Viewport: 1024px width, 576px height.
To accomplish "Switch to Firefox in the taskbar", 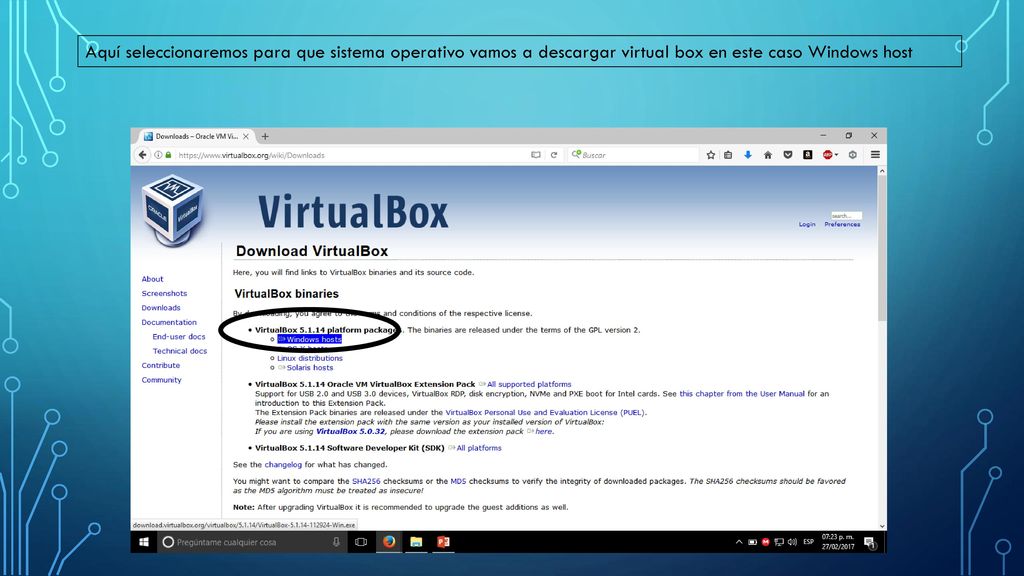I will pos(389,542).
